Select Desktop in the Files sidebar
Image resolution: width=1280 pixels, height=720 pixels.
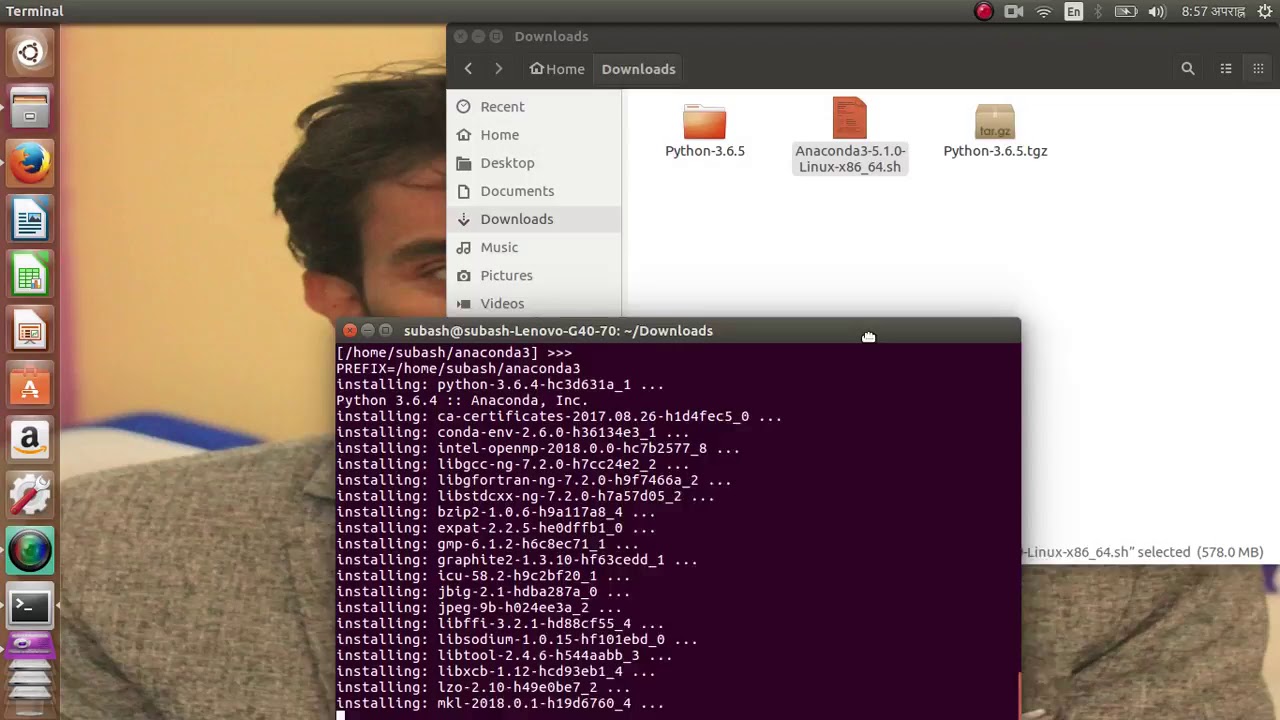coord(534,163)
